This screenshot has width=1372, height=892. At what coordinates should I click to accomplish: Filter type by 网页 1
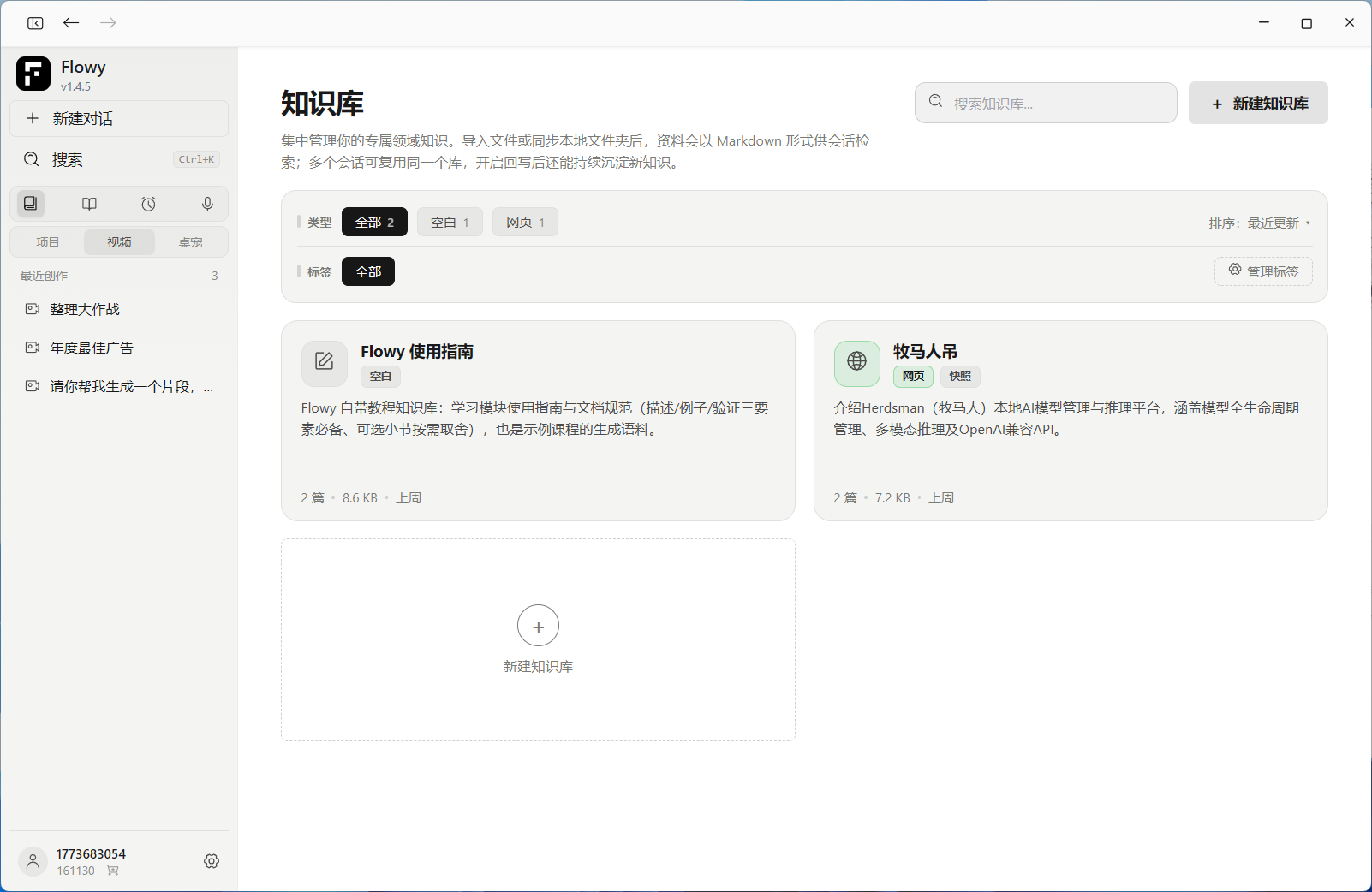coord(525,222)
